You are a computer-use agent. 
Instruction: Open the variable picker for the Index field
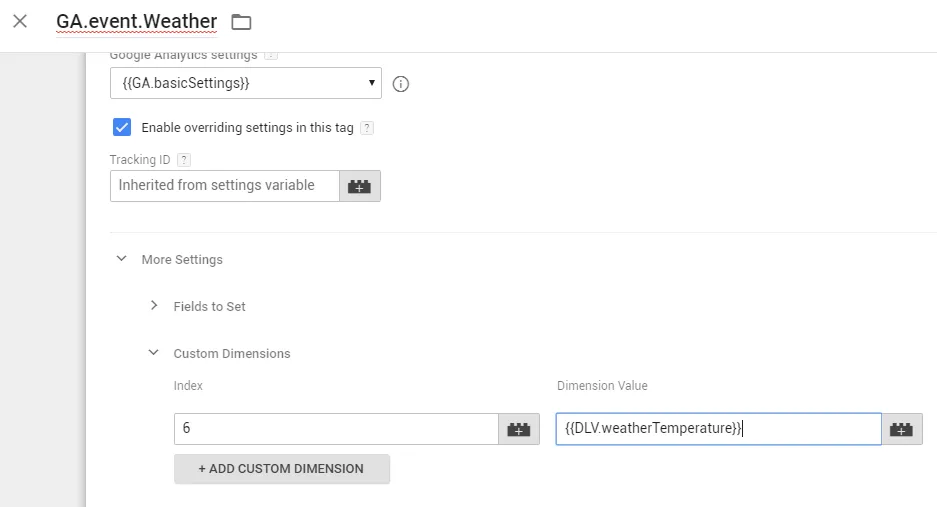coord(519,429)
